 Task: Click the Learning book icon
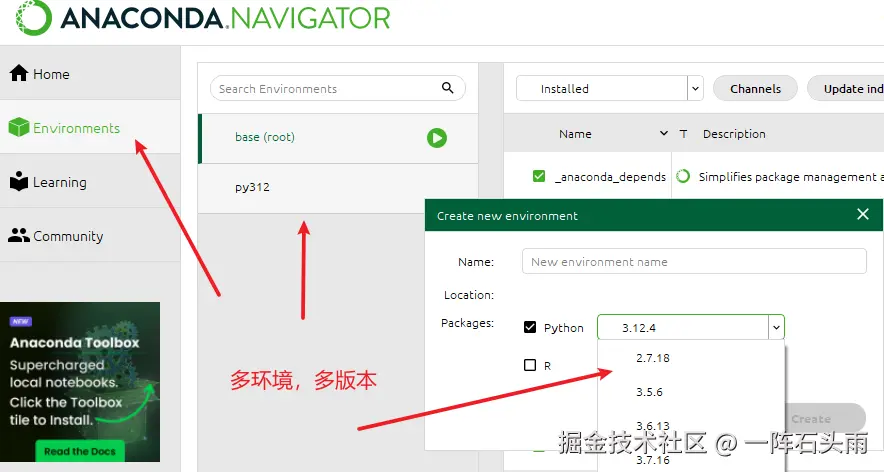(19, 181)
